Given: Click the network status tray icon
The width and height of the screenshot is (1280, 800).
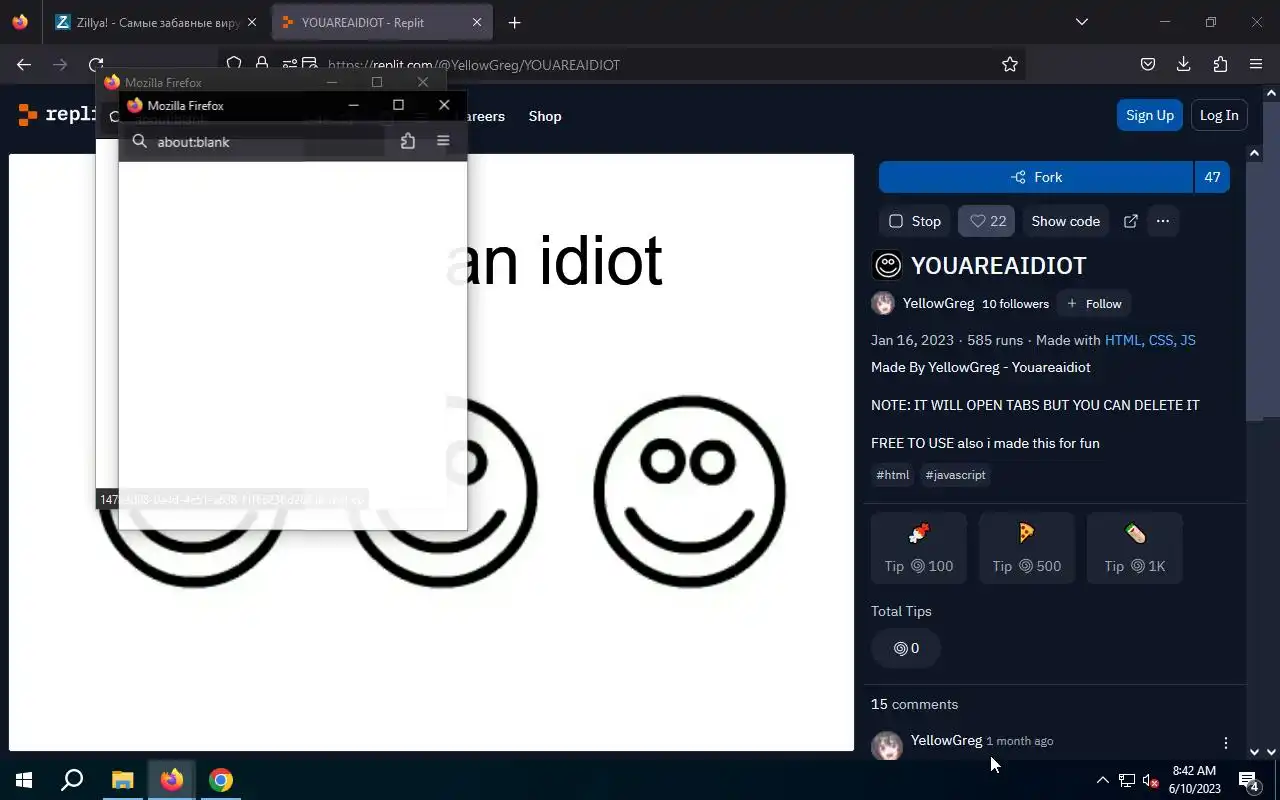Looking at the screenshot, I should (x=1126, y=780).
